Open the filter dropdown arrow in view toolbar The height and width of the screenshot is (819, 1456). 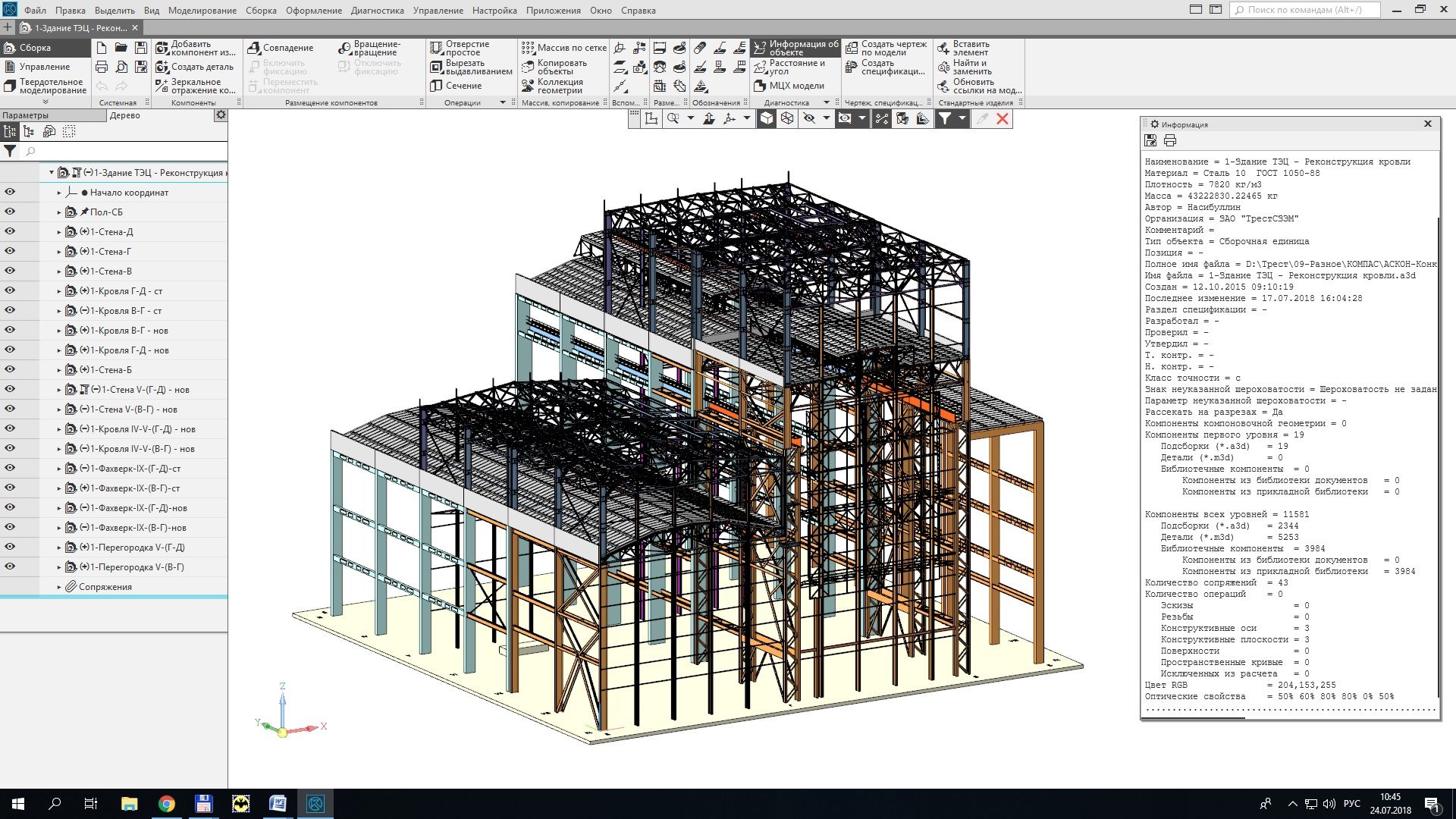click(962, 118)
